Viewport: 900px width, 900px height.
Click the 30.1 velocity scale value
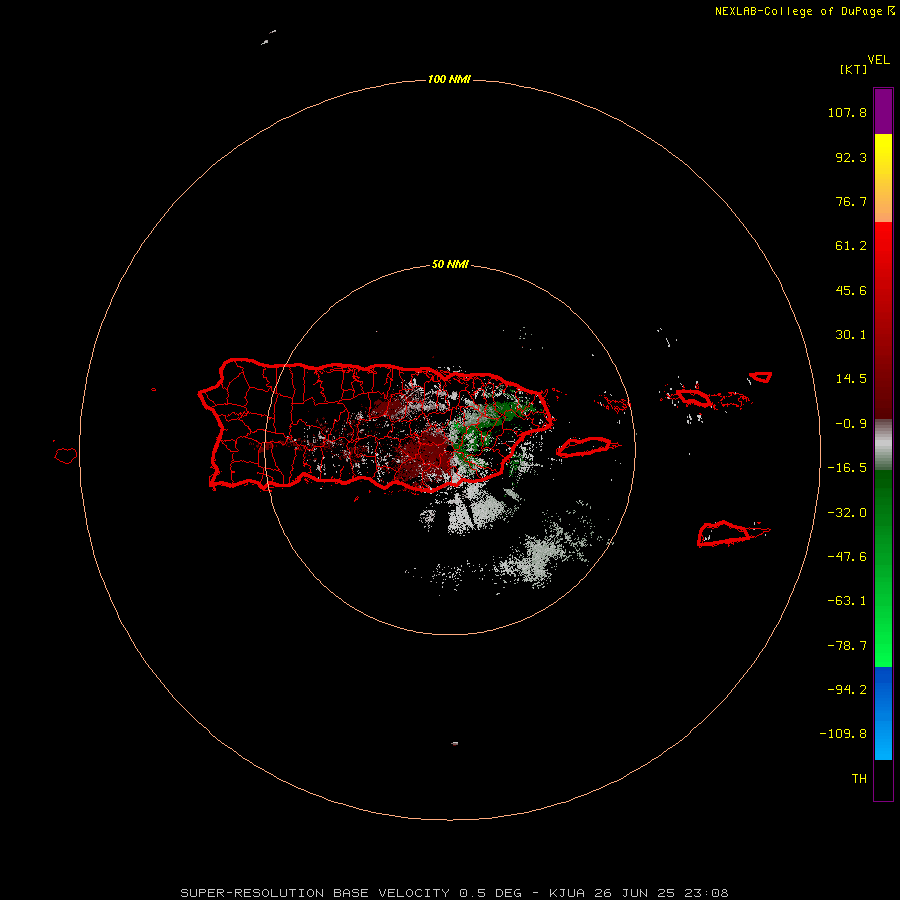[x=851, y=335]
